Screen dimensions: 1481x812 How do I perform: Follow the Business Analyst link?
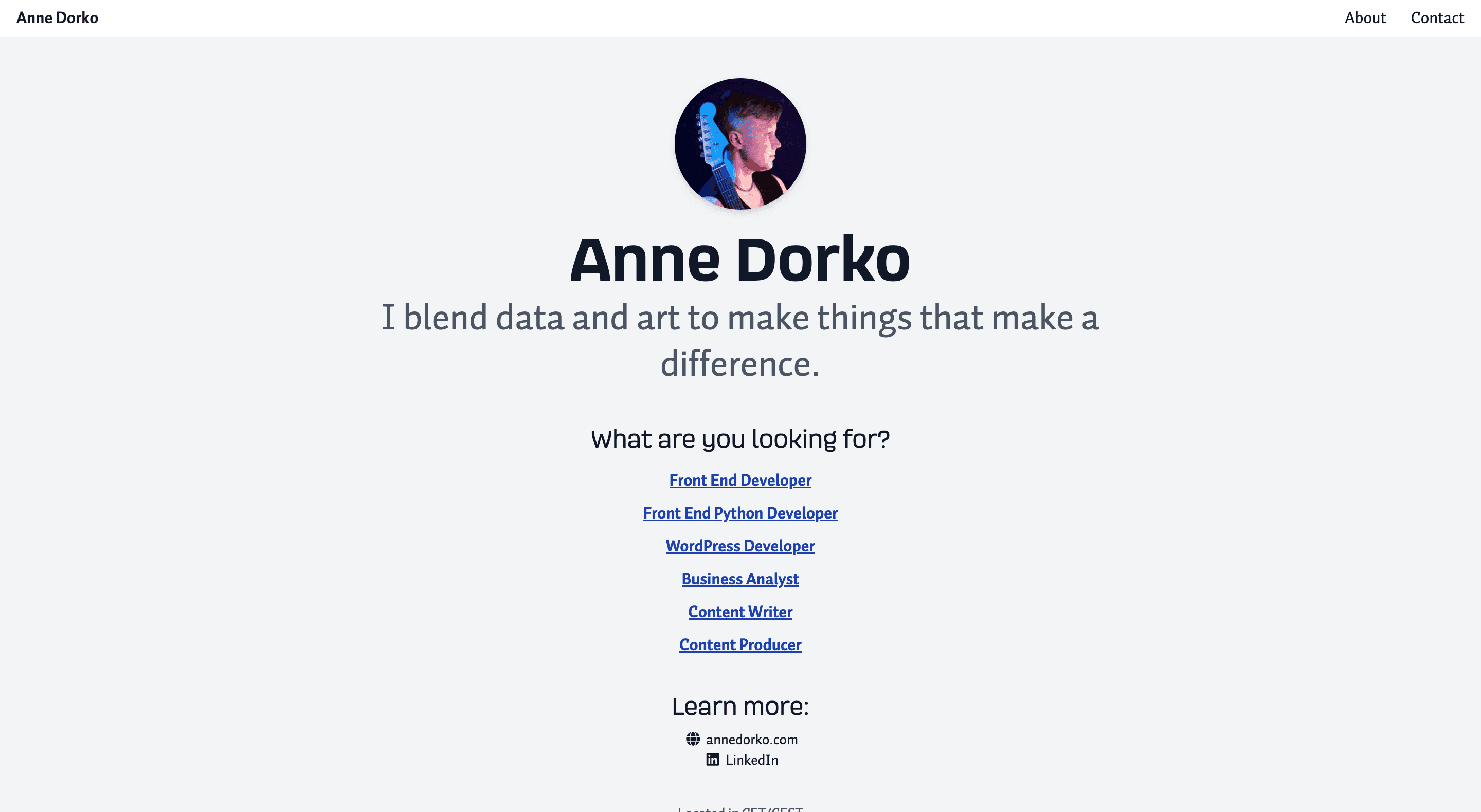pos(740,579)
